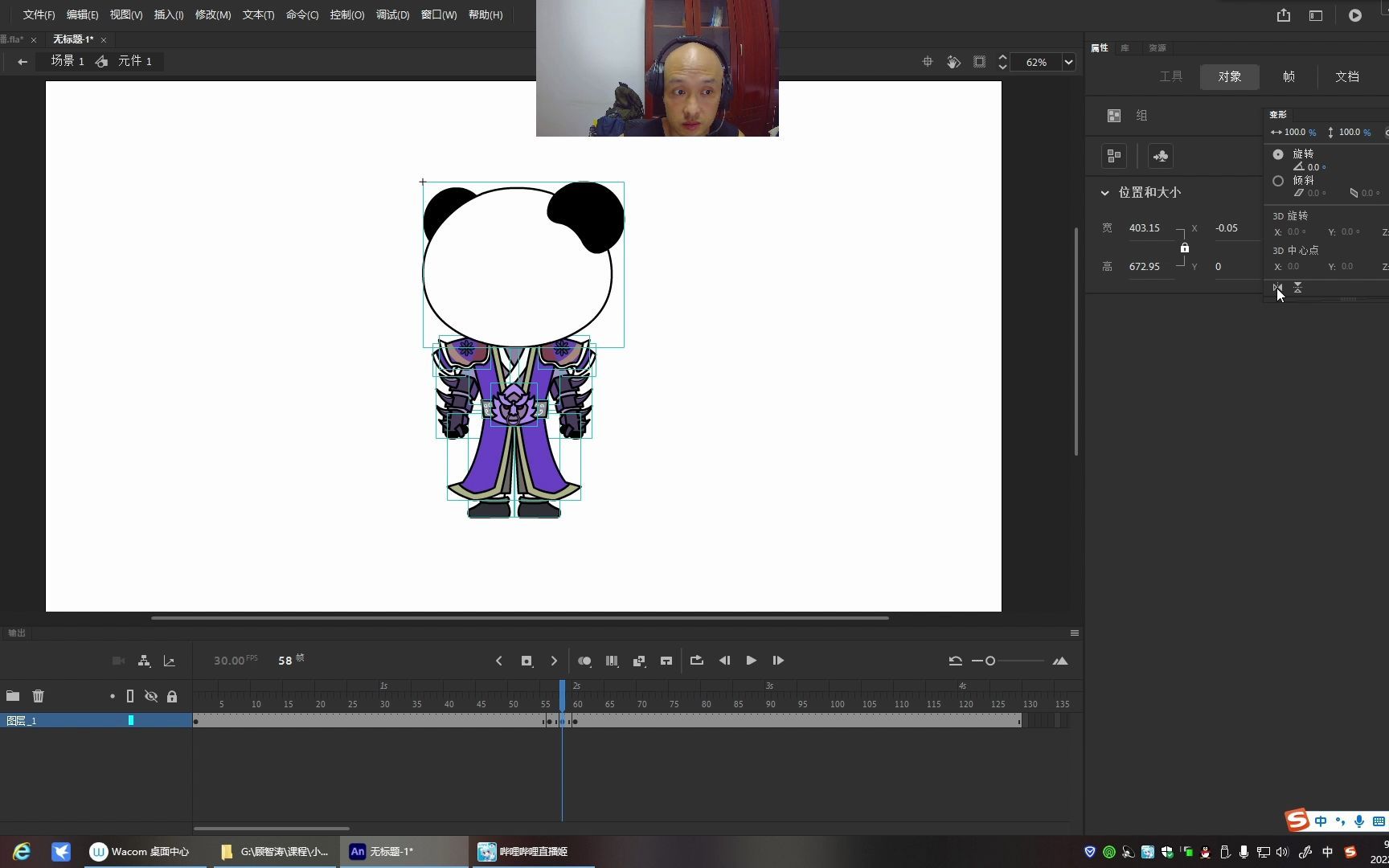Select the 旋转 radio button

[1278, 154]
